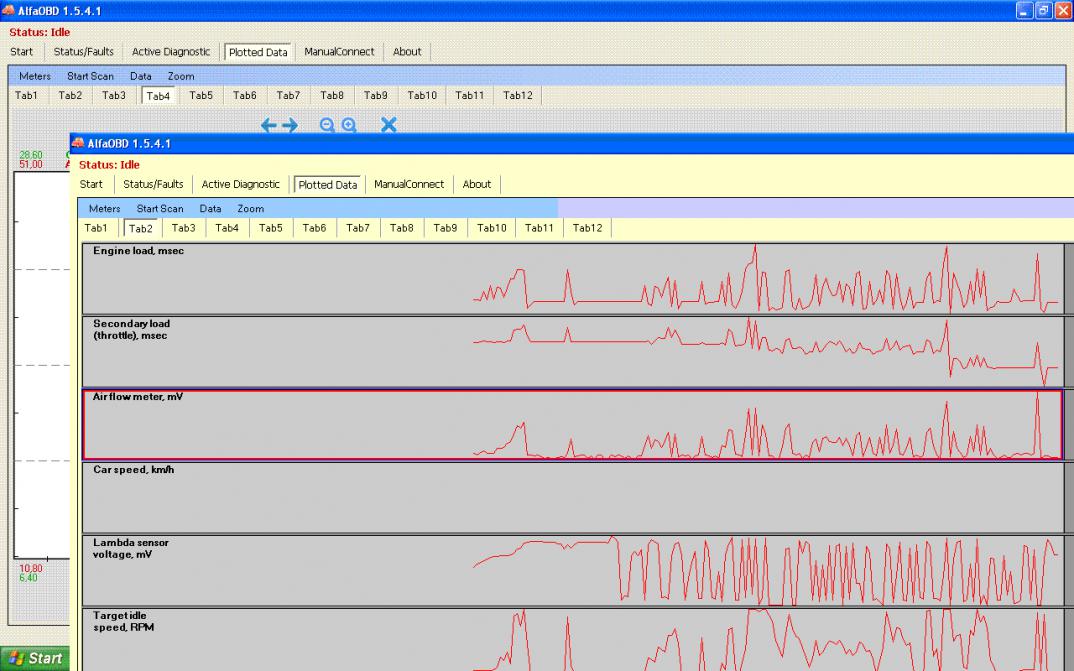Select Tab12 in the foreground window
The image size is (1074, 671).
tap(588, 228)
